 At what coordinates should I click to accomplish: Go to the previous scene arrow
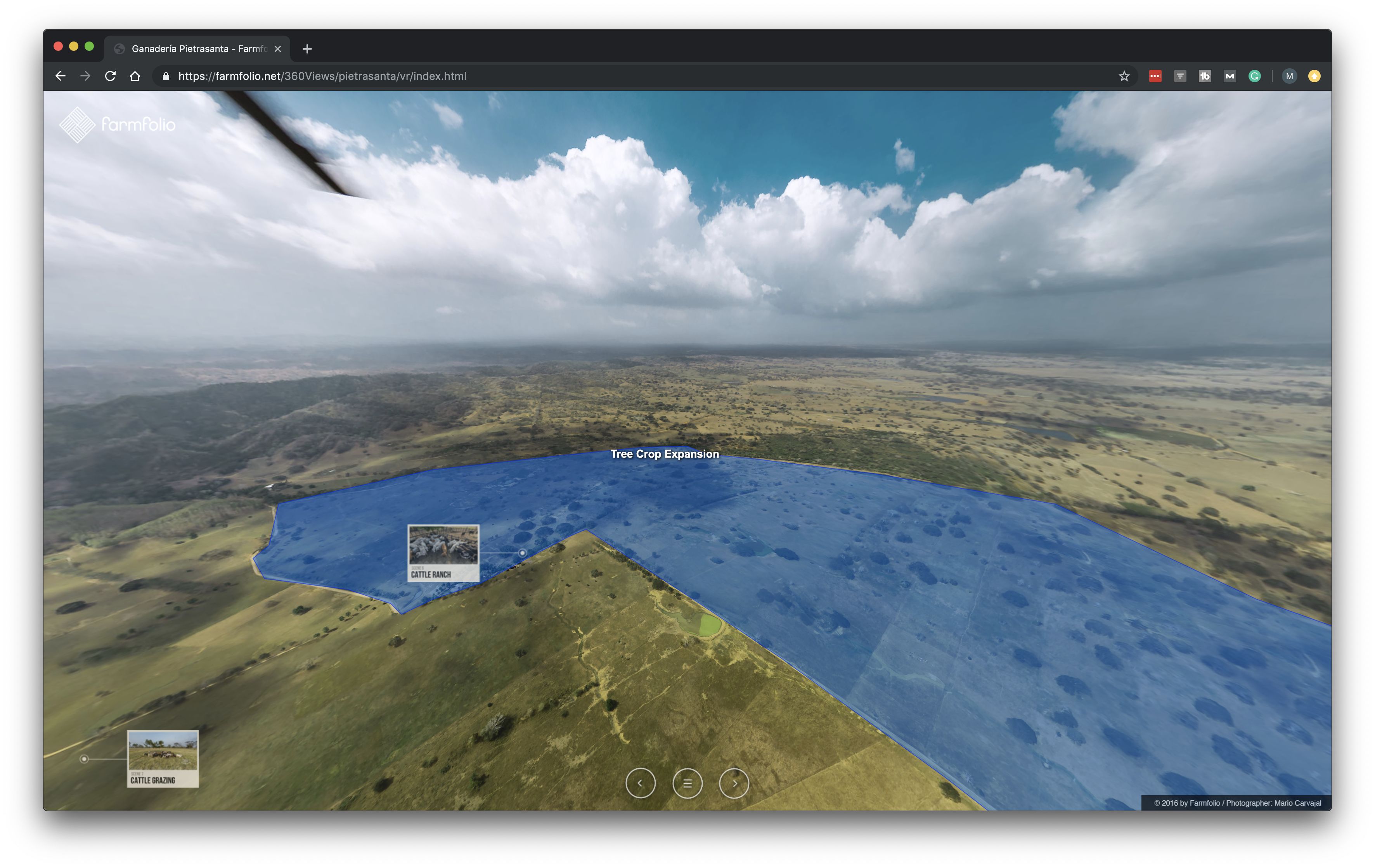(x=640, y=783)
